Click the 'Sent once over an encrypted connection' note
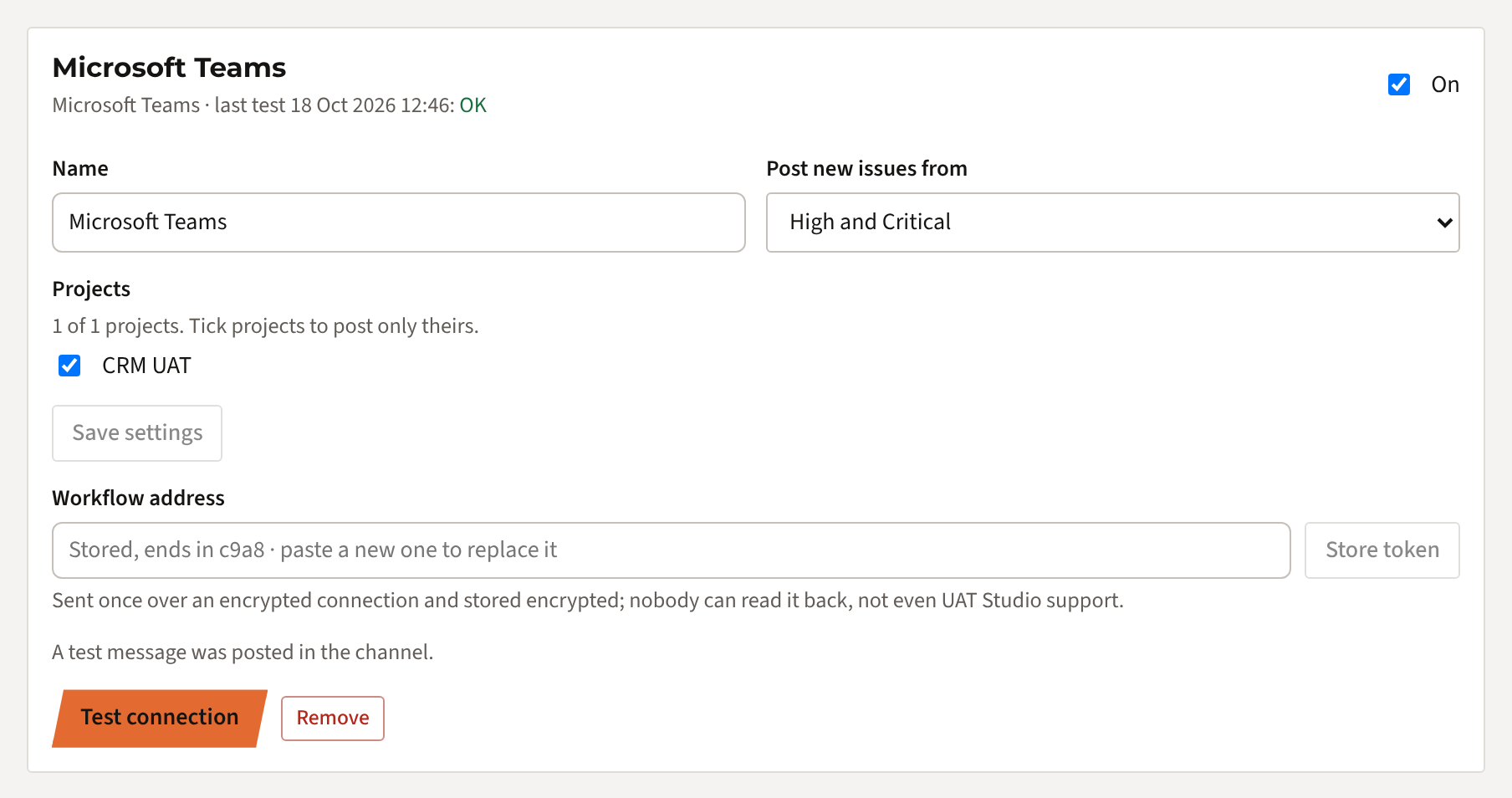The width and height of the screenshot is (1512, 798). 588,601
